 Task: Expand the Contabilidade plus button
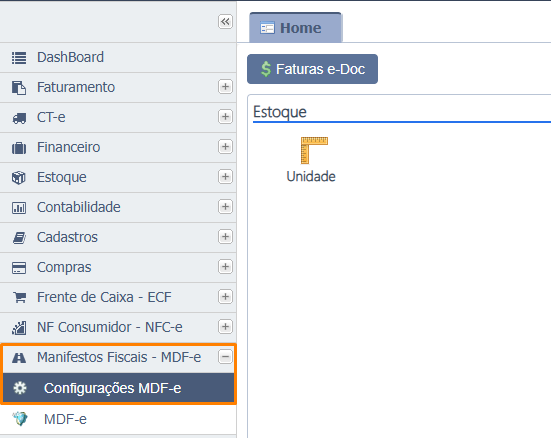225,207
